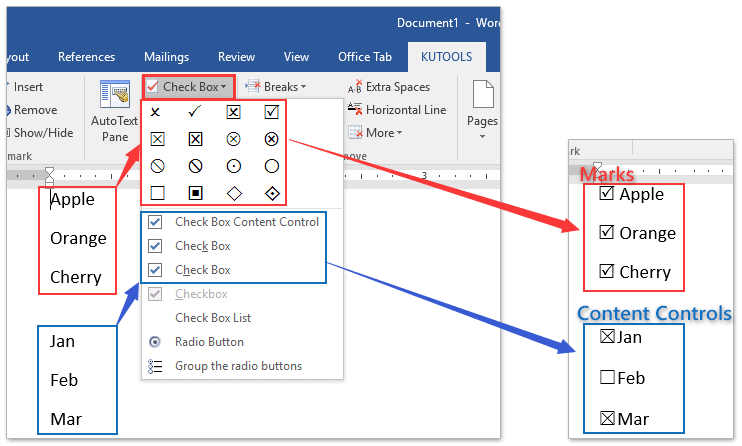
Task: Select the circle with center dot symbol
Action: point(233,166)
